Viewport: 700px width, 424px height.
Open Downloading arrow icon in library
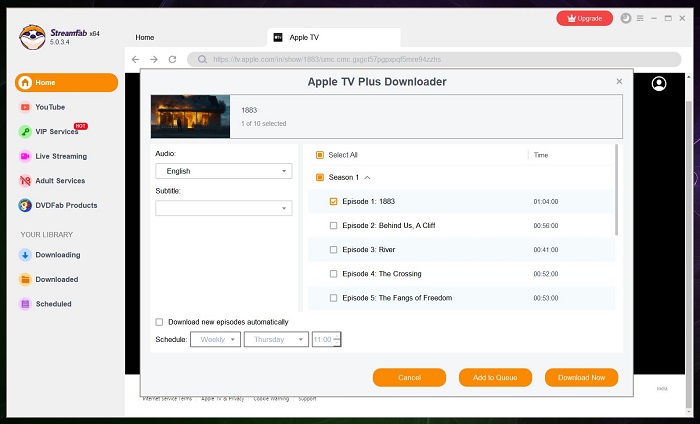coord(25,255)
